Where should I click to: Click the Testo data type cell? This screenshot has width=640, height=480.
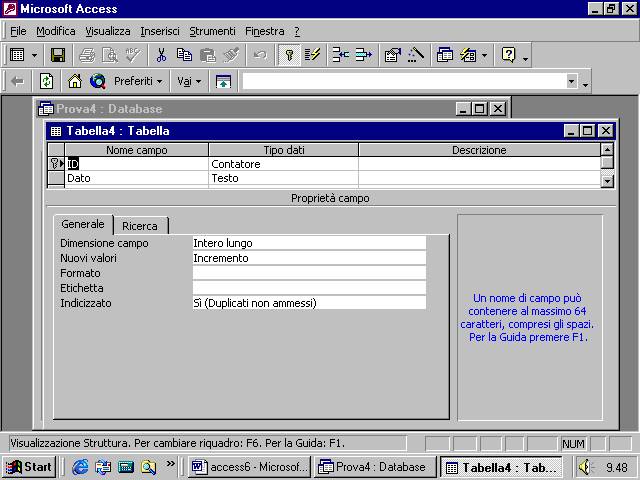(283, 178)
